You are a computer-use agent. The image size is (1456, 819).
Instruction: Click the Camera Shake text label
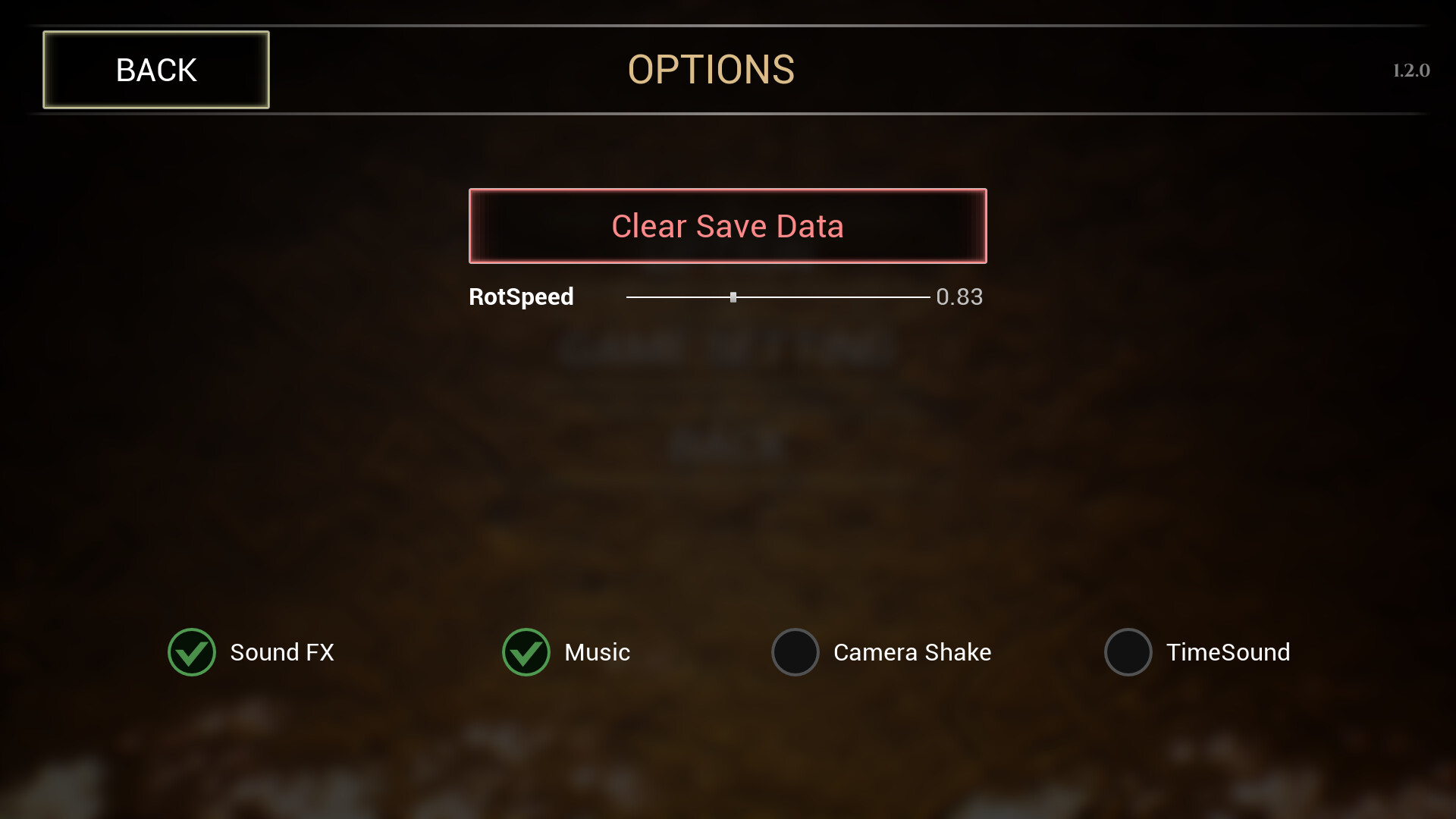click(912, 652)
